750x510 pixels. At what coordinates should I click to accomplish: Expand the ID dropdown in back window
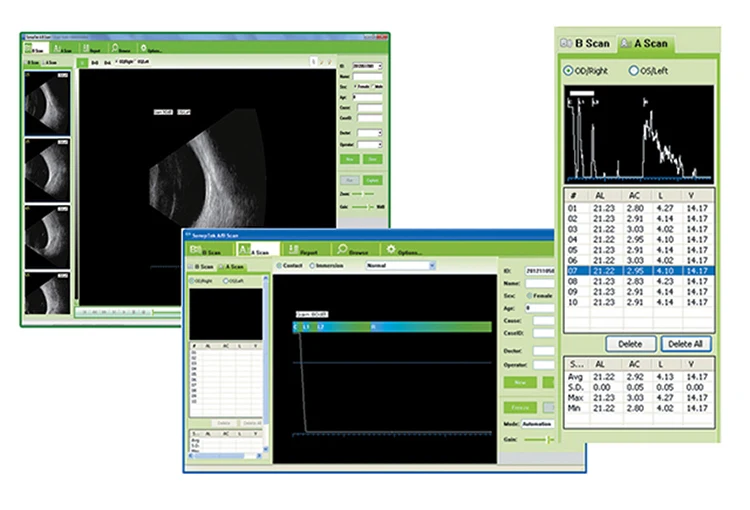[380, 66]
